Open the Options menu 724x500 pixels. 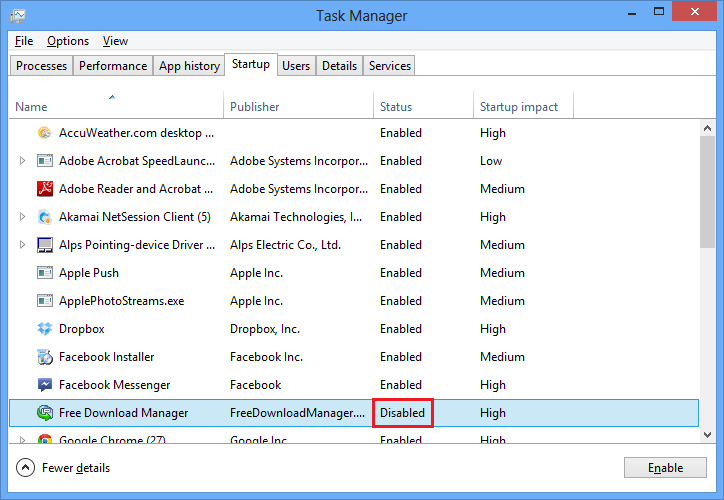68,41
